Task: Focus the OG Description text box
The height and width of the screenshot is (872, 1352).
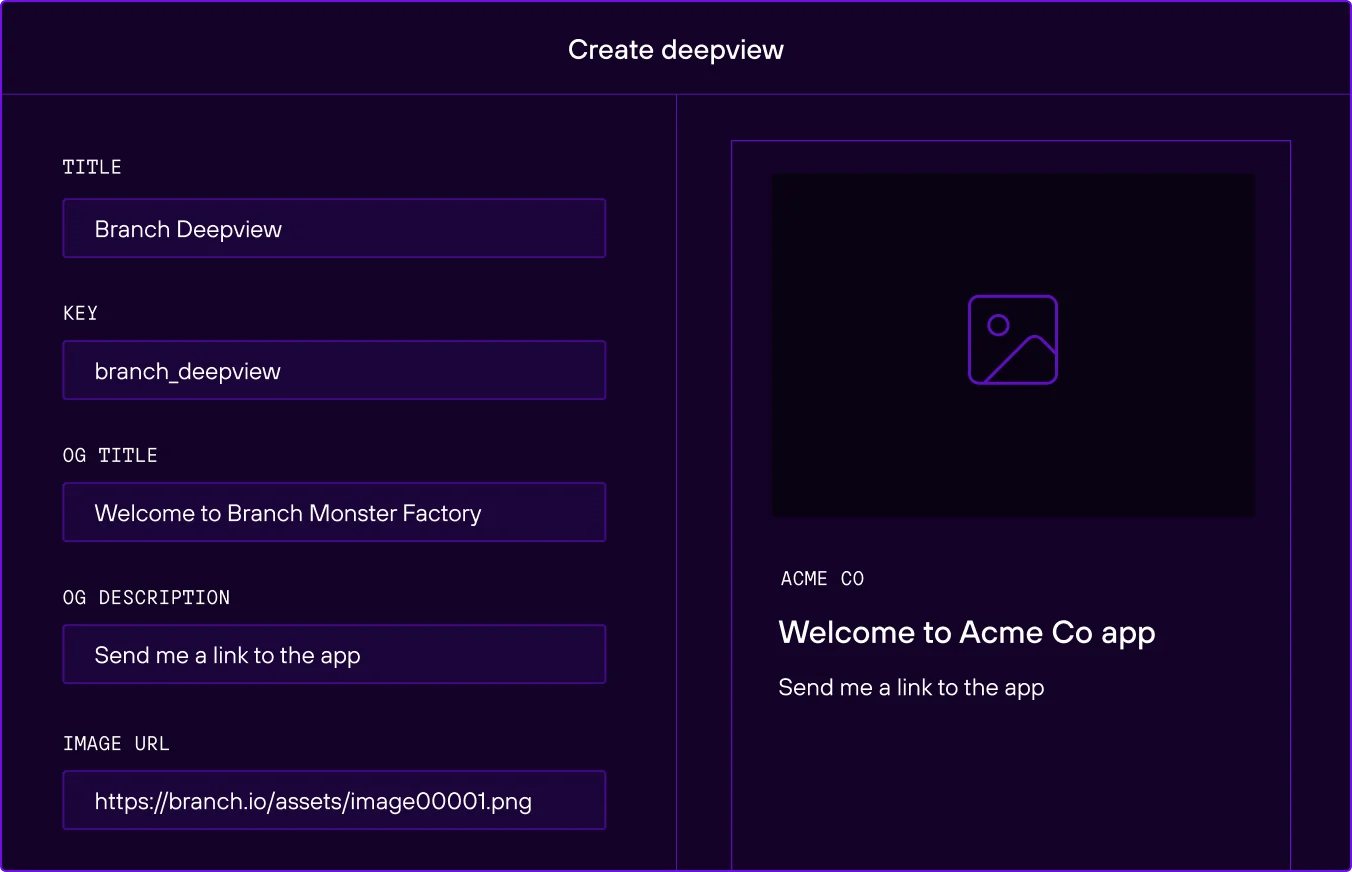Action: click(x=334, y=654)
